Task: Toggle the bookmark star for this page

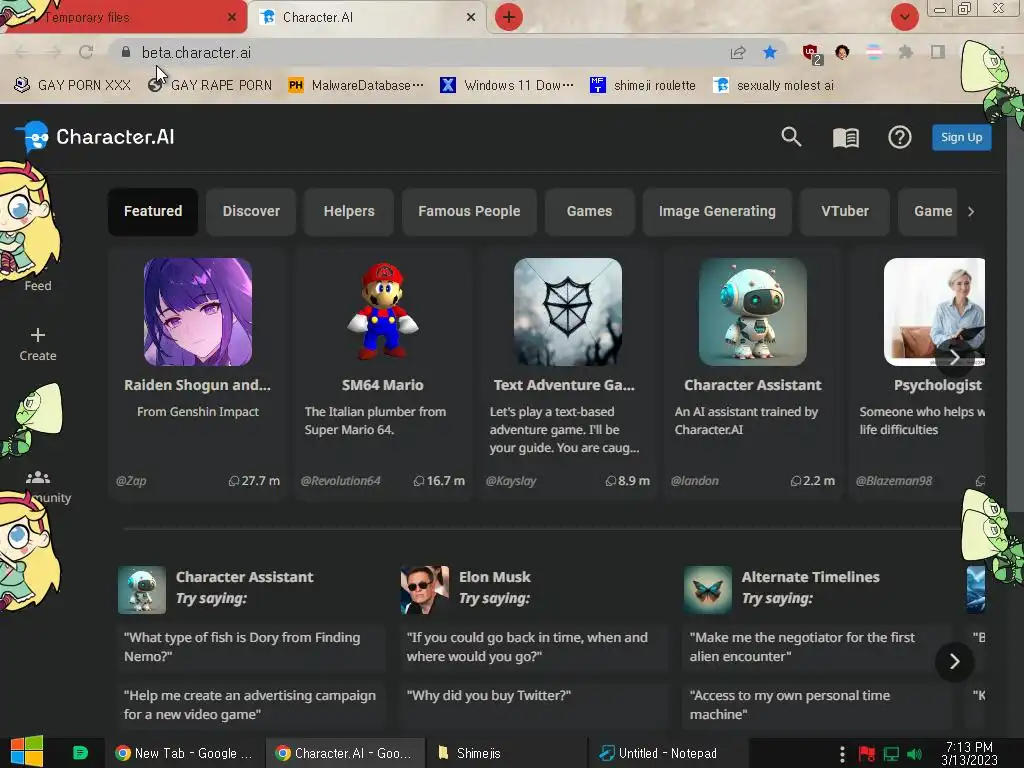Action: 770,52
